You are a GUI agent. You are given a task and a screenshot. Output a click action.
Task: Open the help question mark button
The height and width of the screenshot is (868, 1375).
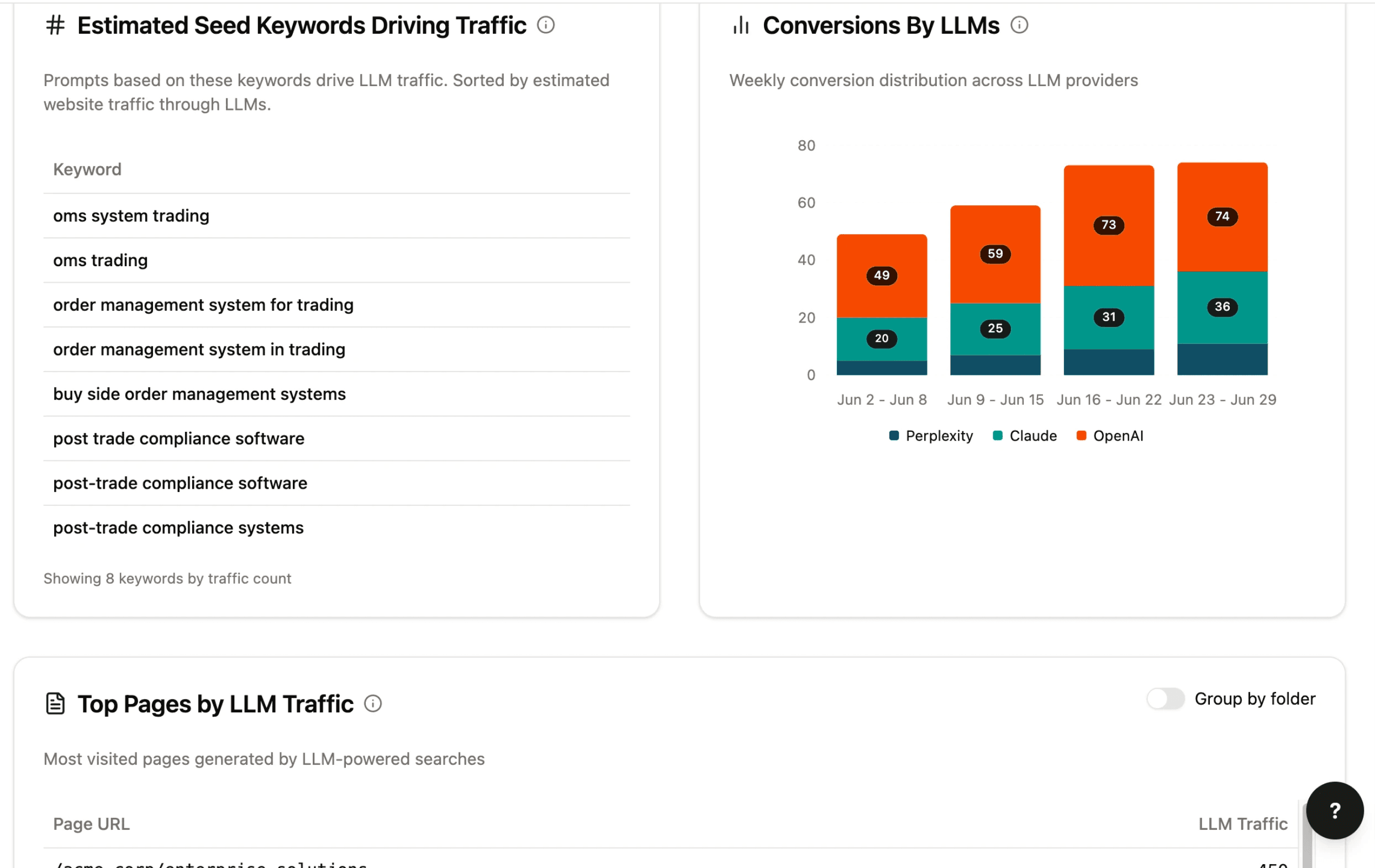coord(1334,809)
